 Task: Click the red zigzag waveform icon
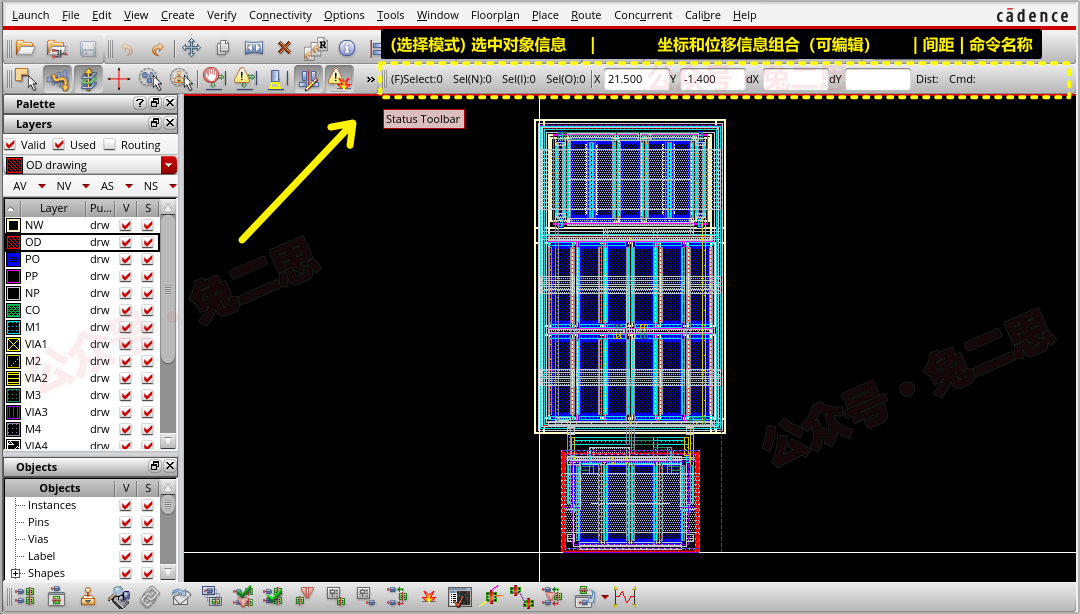click(625, 596)
